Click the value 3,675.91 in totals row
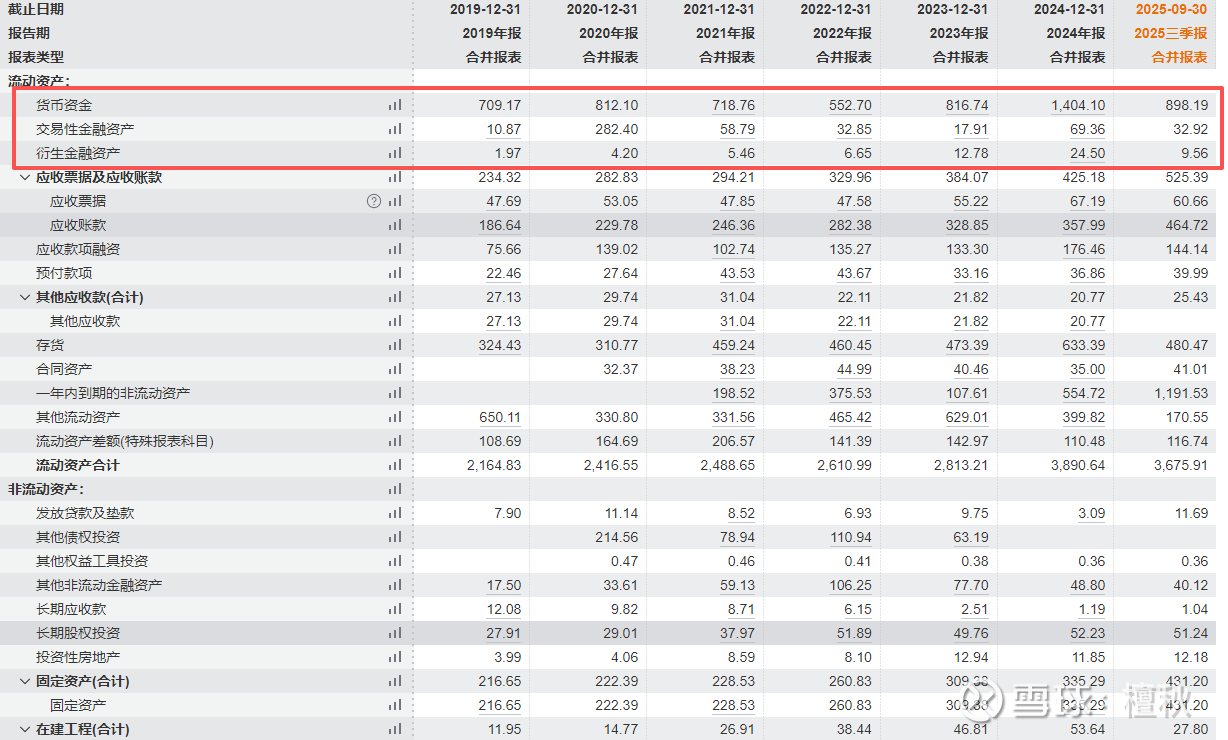 (x=1180, y=465)
